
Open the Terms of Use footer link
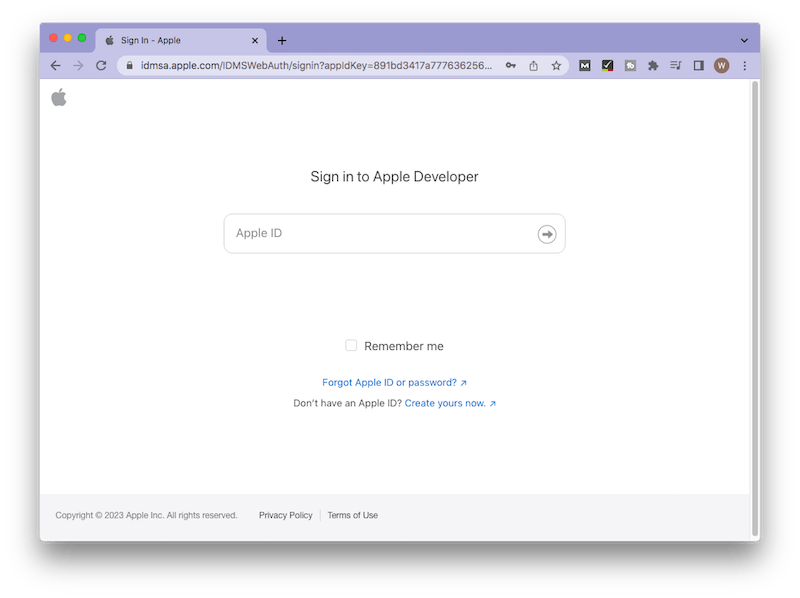click(x=353, y=515)
